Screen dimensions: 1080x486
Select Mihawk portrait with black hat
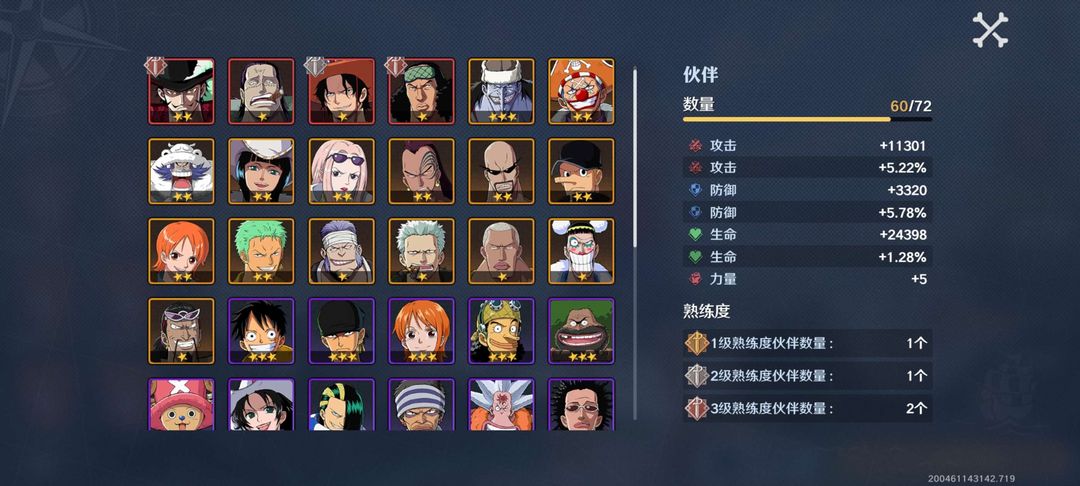[181, 91]
